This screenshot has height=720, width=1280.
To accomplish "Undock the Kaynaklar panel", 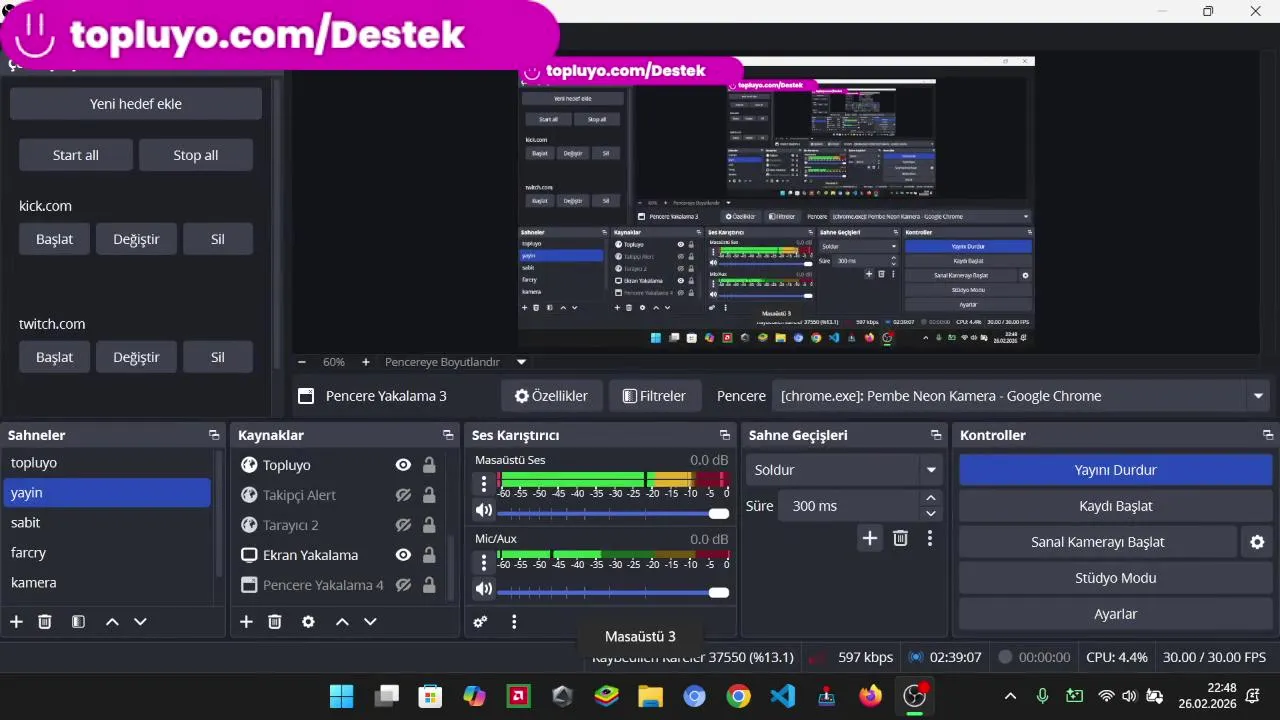I will 448,435.
